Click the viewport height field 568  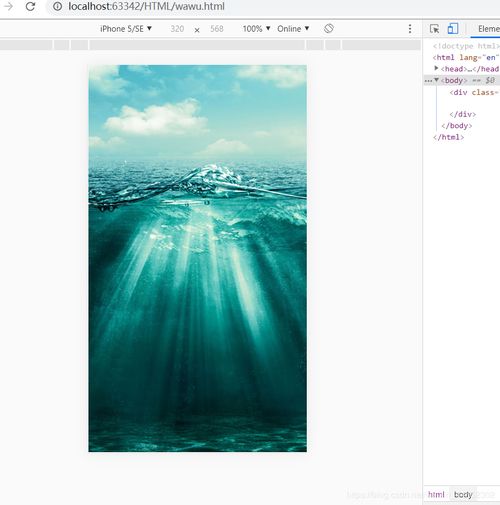coord(217,29)
